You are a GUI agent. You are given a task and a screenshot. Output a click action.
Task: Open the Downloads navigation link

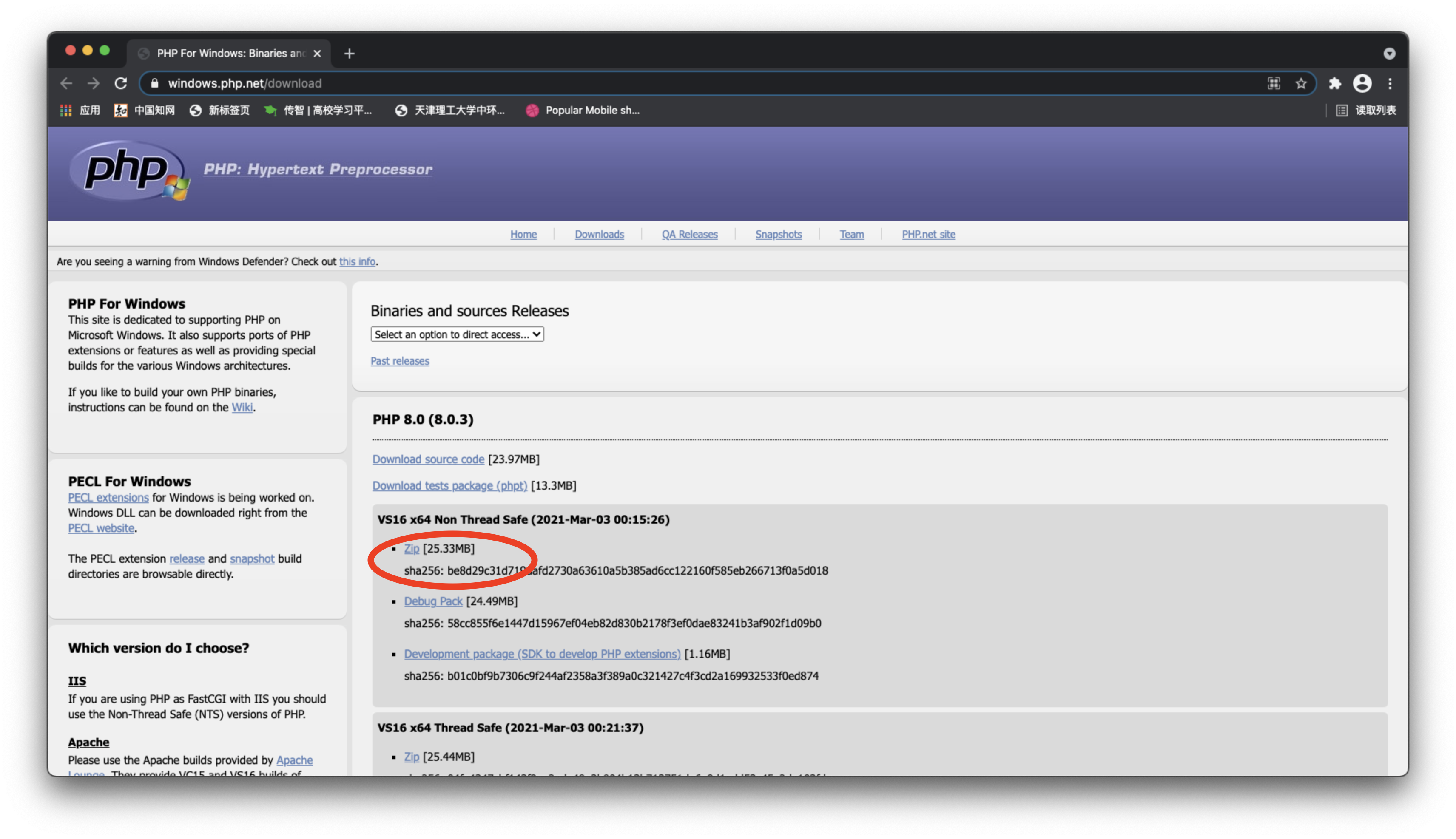(600, 235)
